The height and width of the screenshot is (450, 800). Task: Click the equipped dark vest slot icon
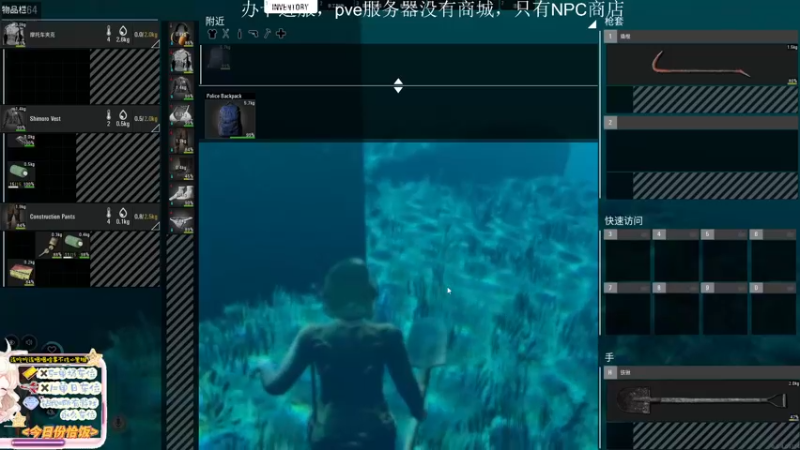click(181, 87)
